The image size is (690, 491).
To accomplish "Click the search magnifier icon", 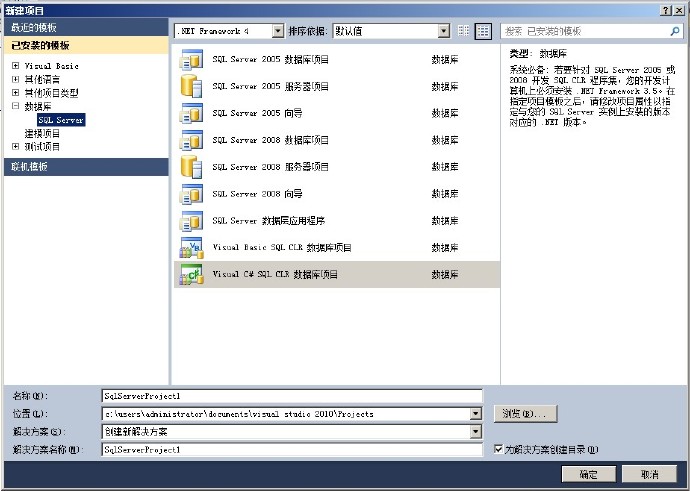I will coord(675,31).
